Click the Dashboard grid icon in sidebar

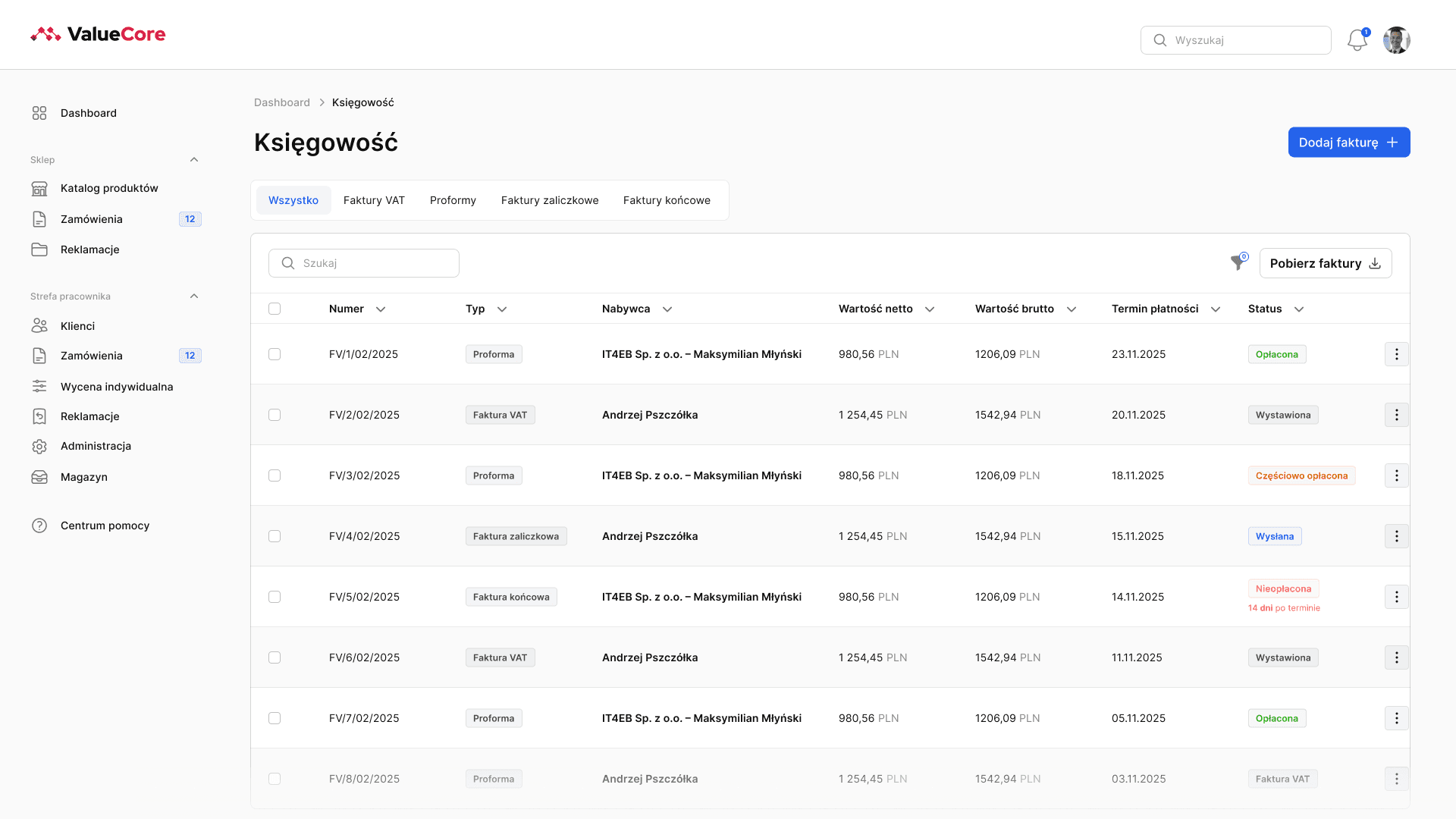(39, 113)
